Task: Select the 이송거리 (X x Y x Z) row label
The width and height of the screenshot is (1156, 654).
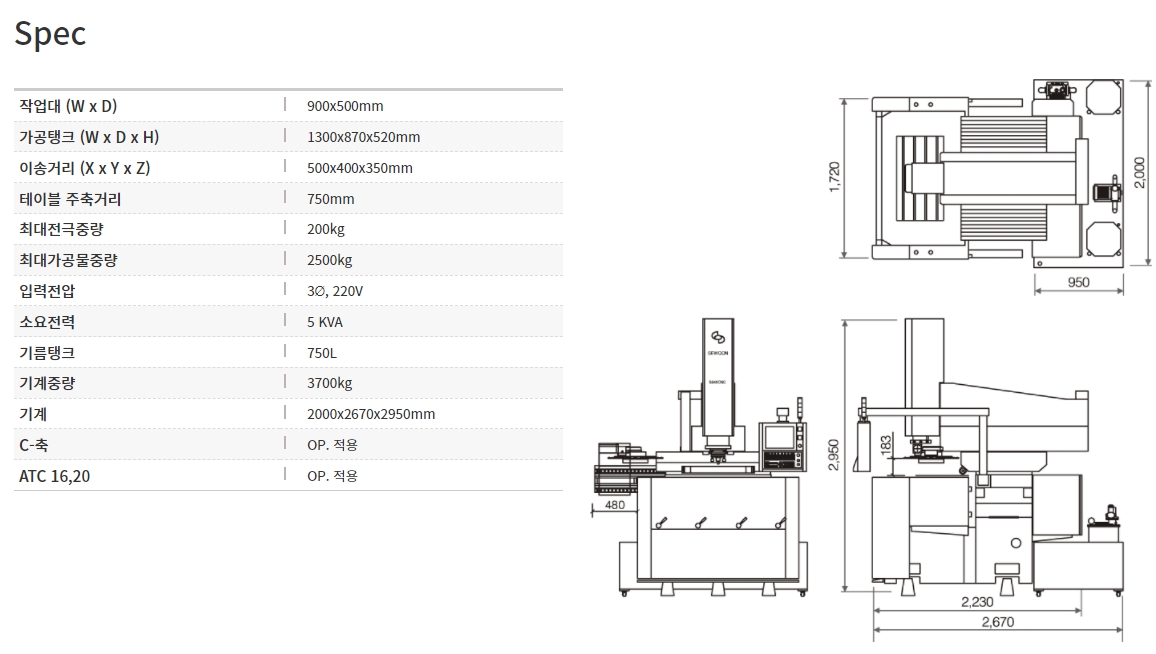Action: point(85,168)
